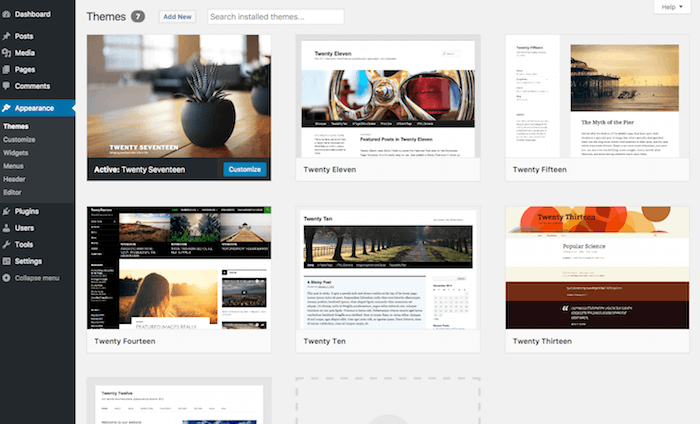Click the Comments speech bubble icon
This screenshot has width=700, height=424.
[x=6, y=86]
